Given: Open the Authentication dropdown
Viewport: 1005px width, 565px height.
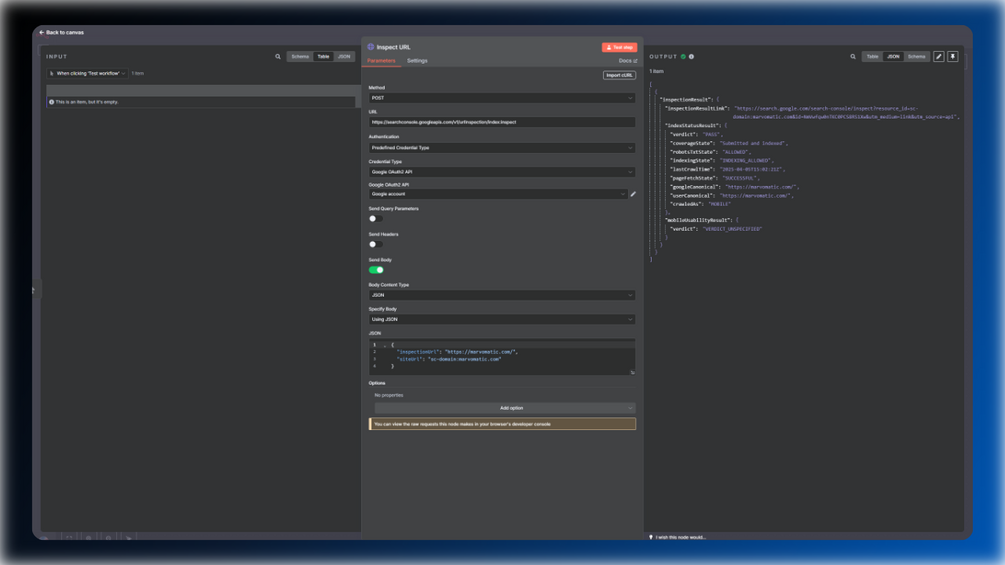Looking at the screenshot, I should pos(502,147).
